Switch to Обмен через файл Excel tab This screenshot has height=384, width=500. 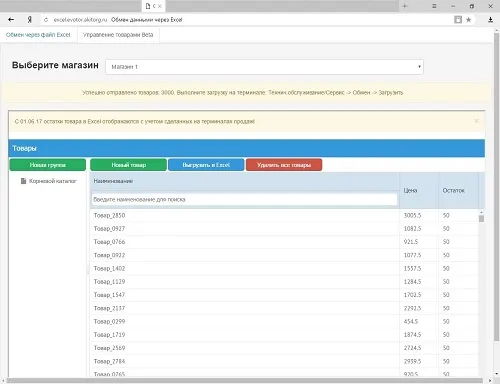[38, 35]
